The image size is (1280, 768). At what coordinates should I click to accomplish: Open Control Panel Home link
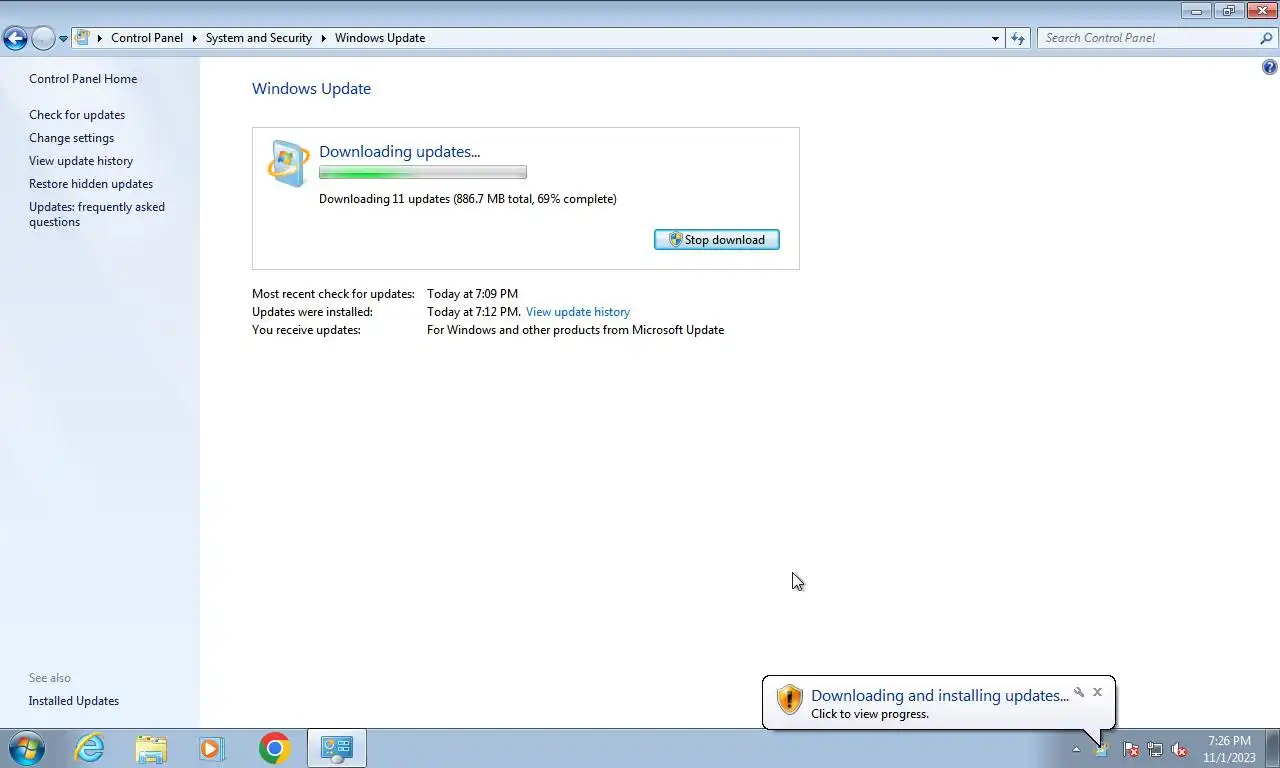point(83,79)
